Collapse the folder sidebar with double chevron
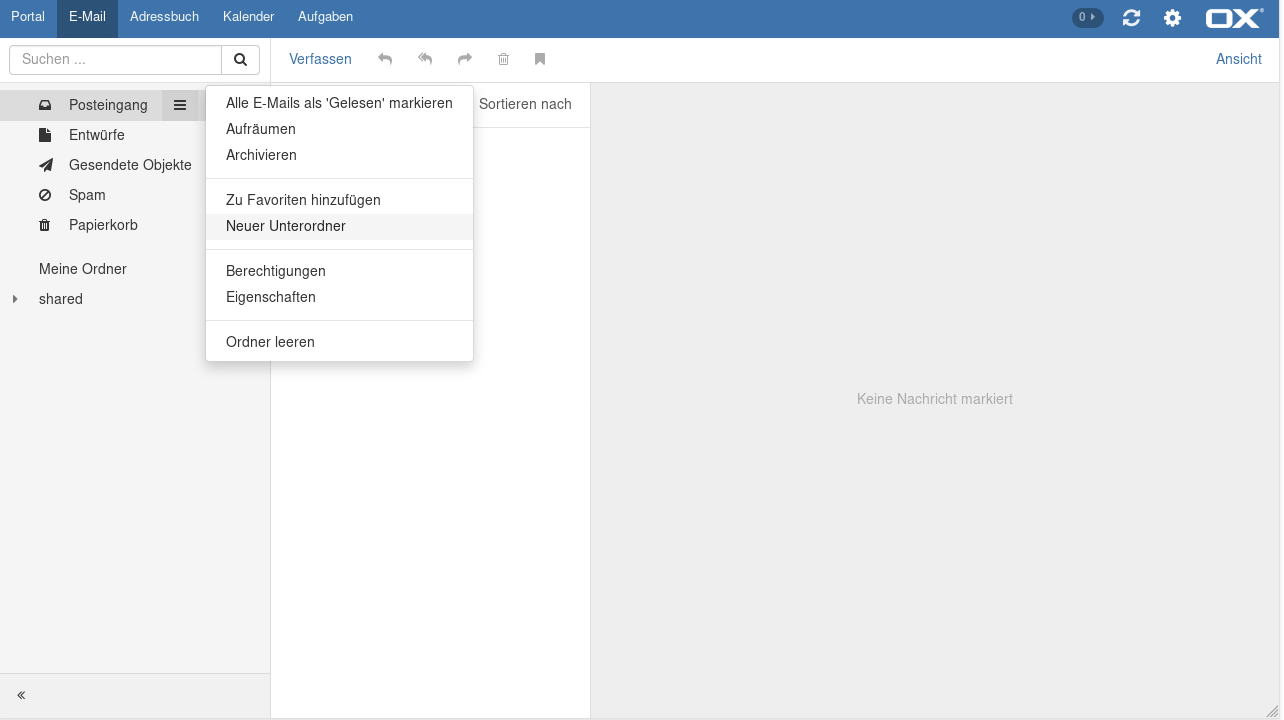Image resolution: width=1284 pixels, height=720 pixels. [21, 695]
